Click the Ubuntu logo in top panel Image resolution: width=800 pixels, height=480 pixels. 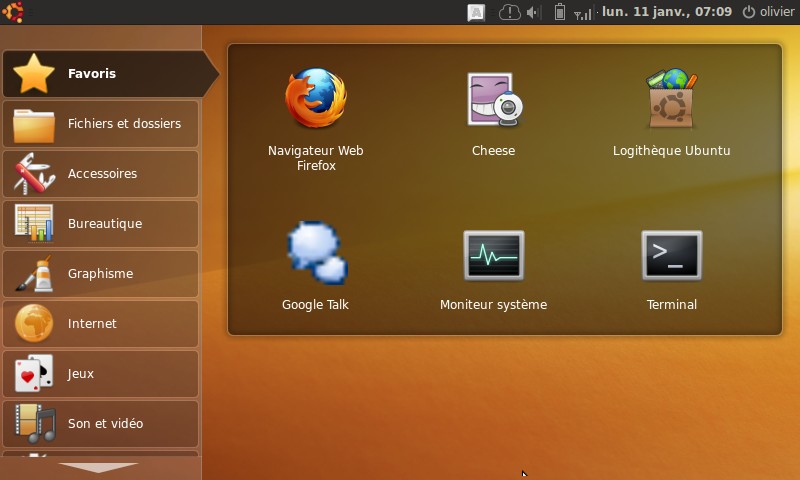[x=13, y=12]
